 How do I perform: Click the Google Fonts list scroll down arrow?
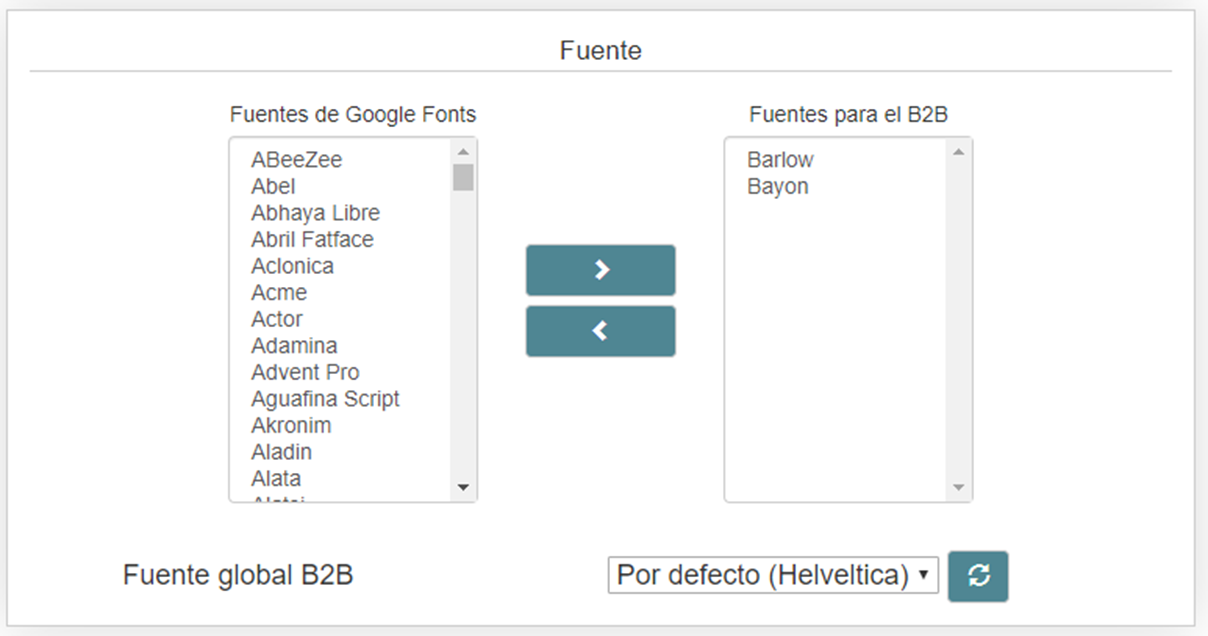click(463, 487)
